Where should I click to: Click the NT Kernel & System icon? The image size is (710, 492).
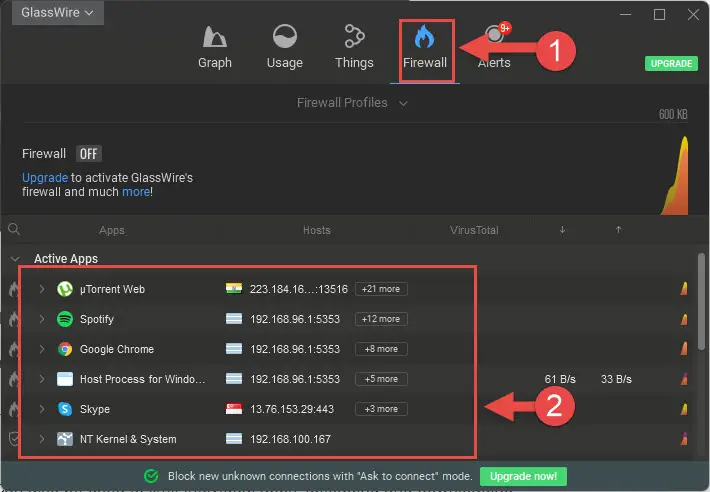coord(65,439)
